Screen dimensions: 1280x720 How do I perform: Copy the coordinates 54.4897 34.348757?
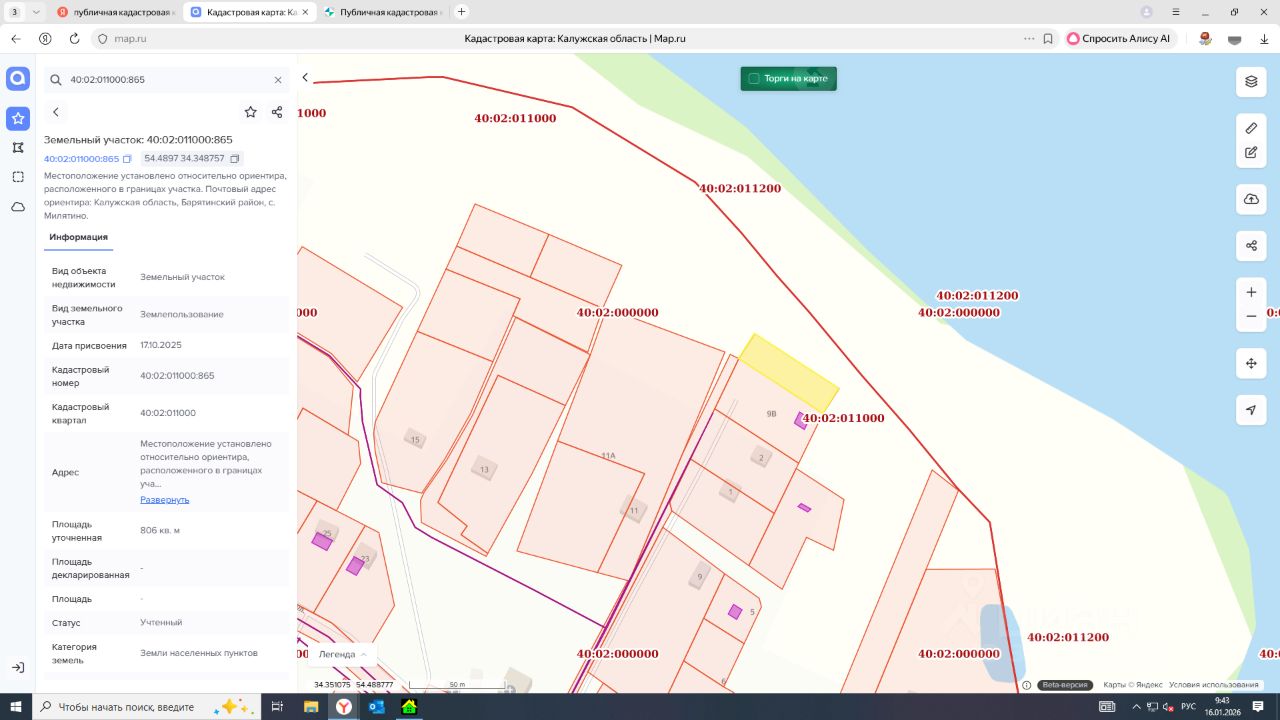[x=235, y=159]
